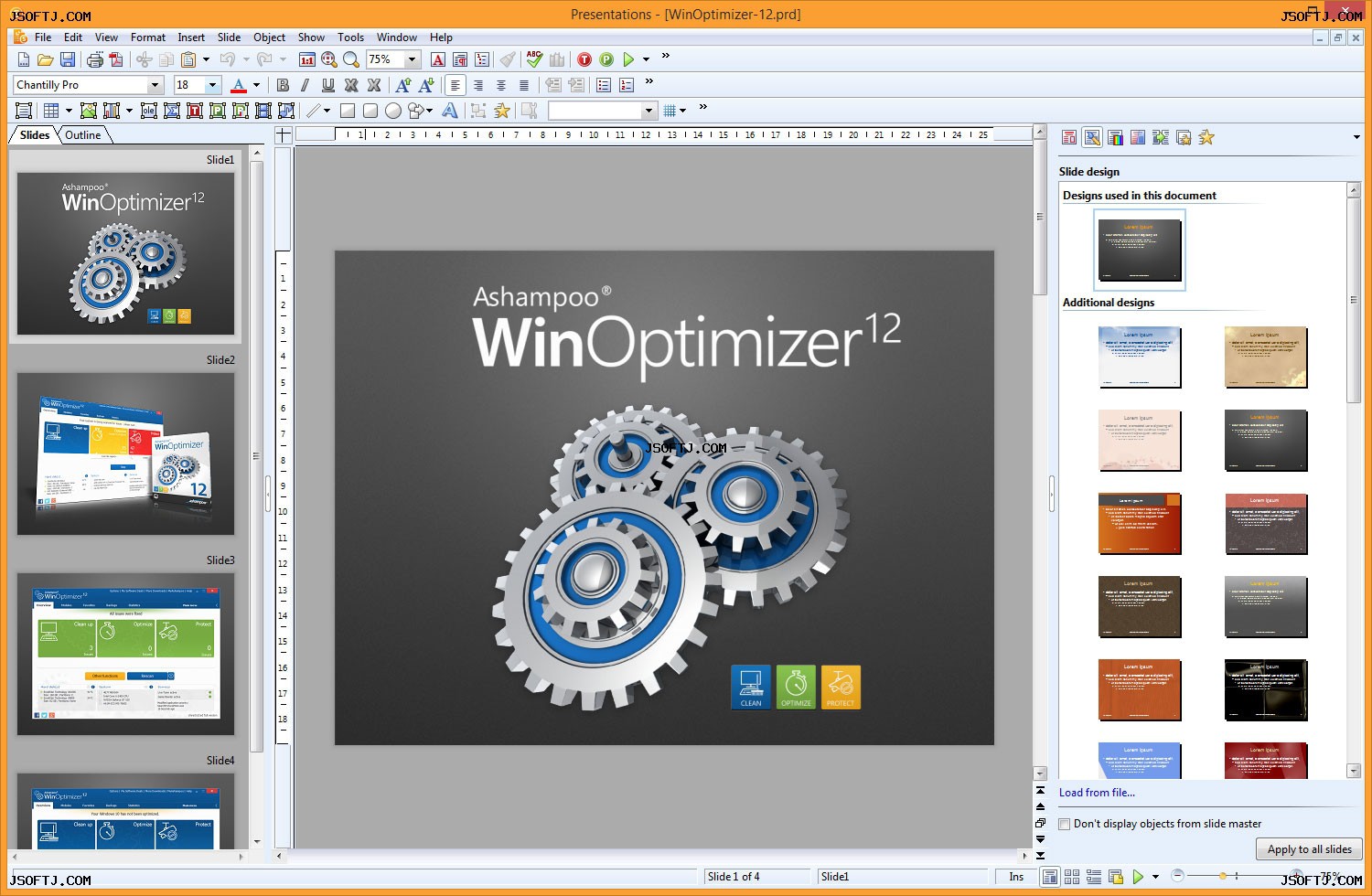
Task: Open the Slide menu
Action: (x=230, y=37)
